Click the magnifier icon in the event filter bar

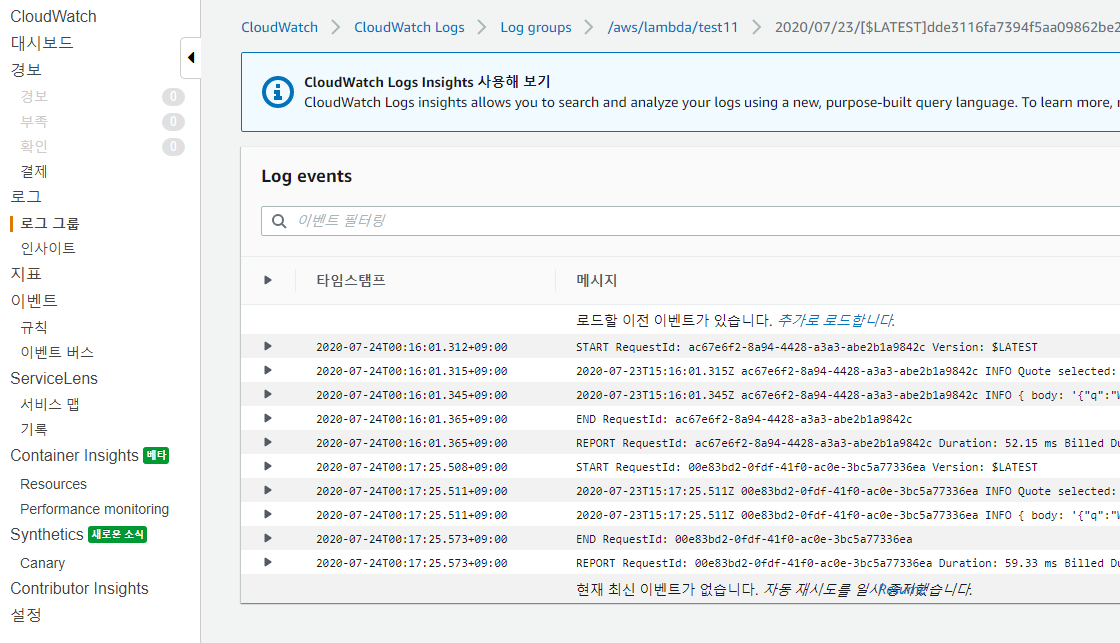[279, 220]
